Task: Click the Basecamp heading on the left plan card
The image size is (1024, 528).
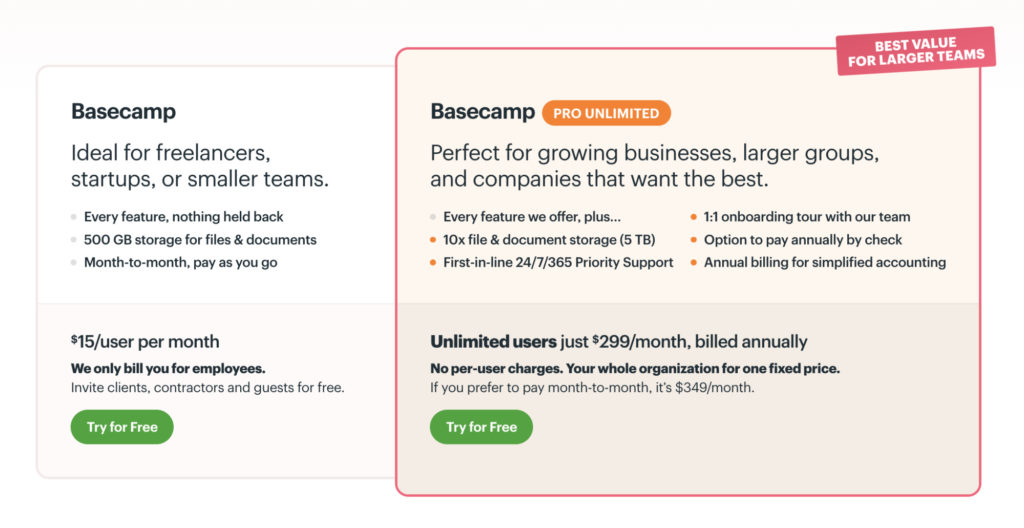Action: click(x=123, y=111)
